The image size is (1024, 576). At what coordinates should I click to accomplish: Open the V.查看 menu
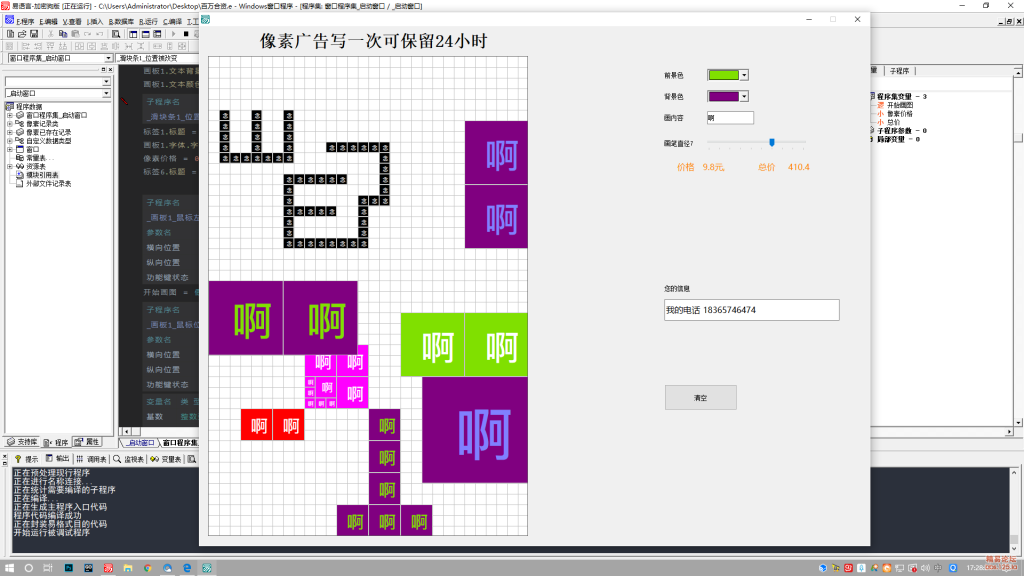pos(72,20)
